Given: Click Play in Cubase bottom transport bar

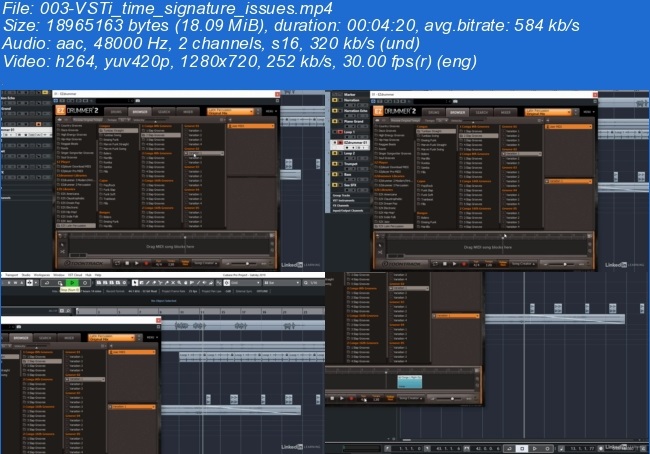Looking at the screenshot, I should click(535, 449).
